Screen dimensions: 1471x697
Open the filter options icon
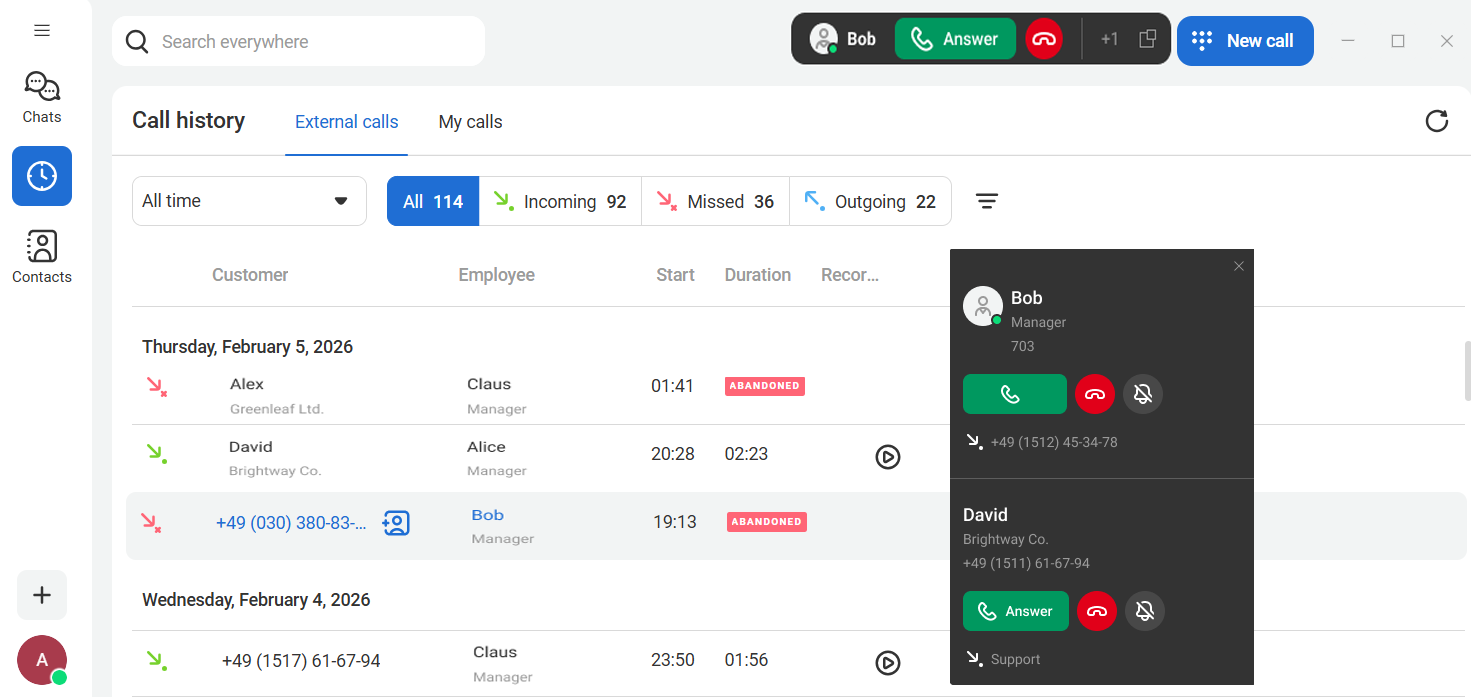click(986, 202)
